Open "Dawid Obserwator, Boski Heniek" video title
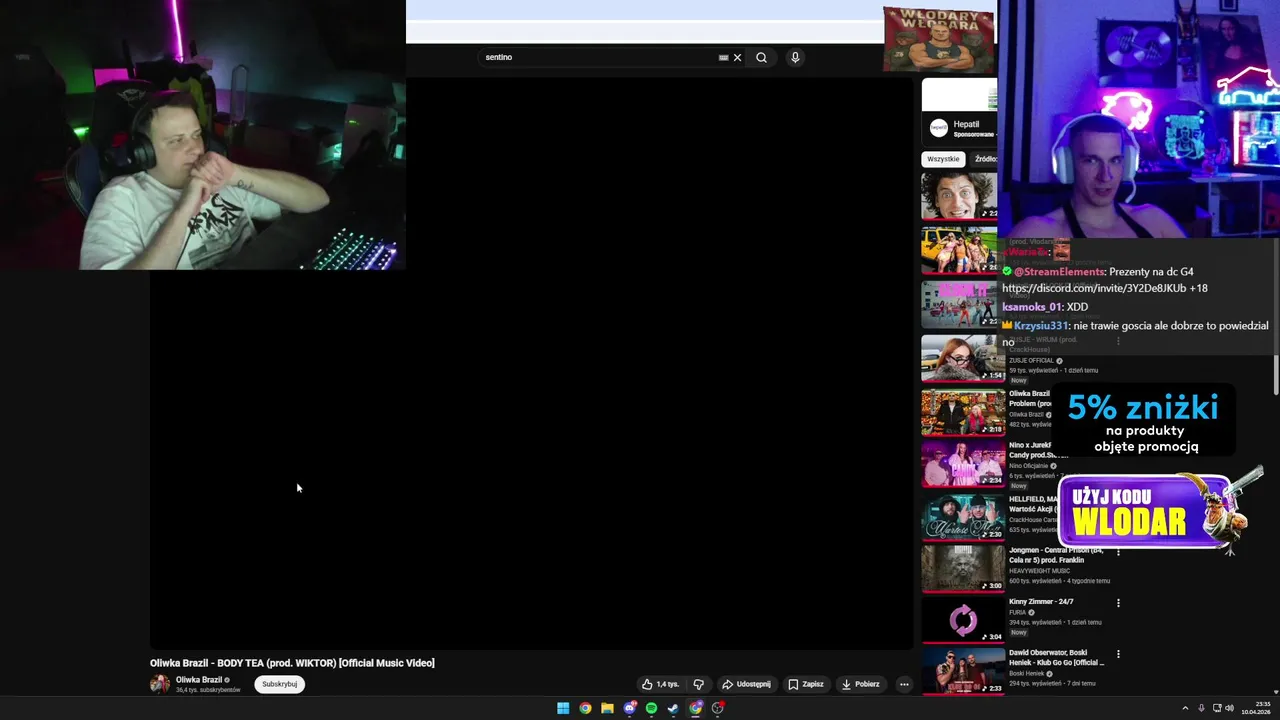Viewport: 1280px width, 720px height. (x=1057, y=658)
